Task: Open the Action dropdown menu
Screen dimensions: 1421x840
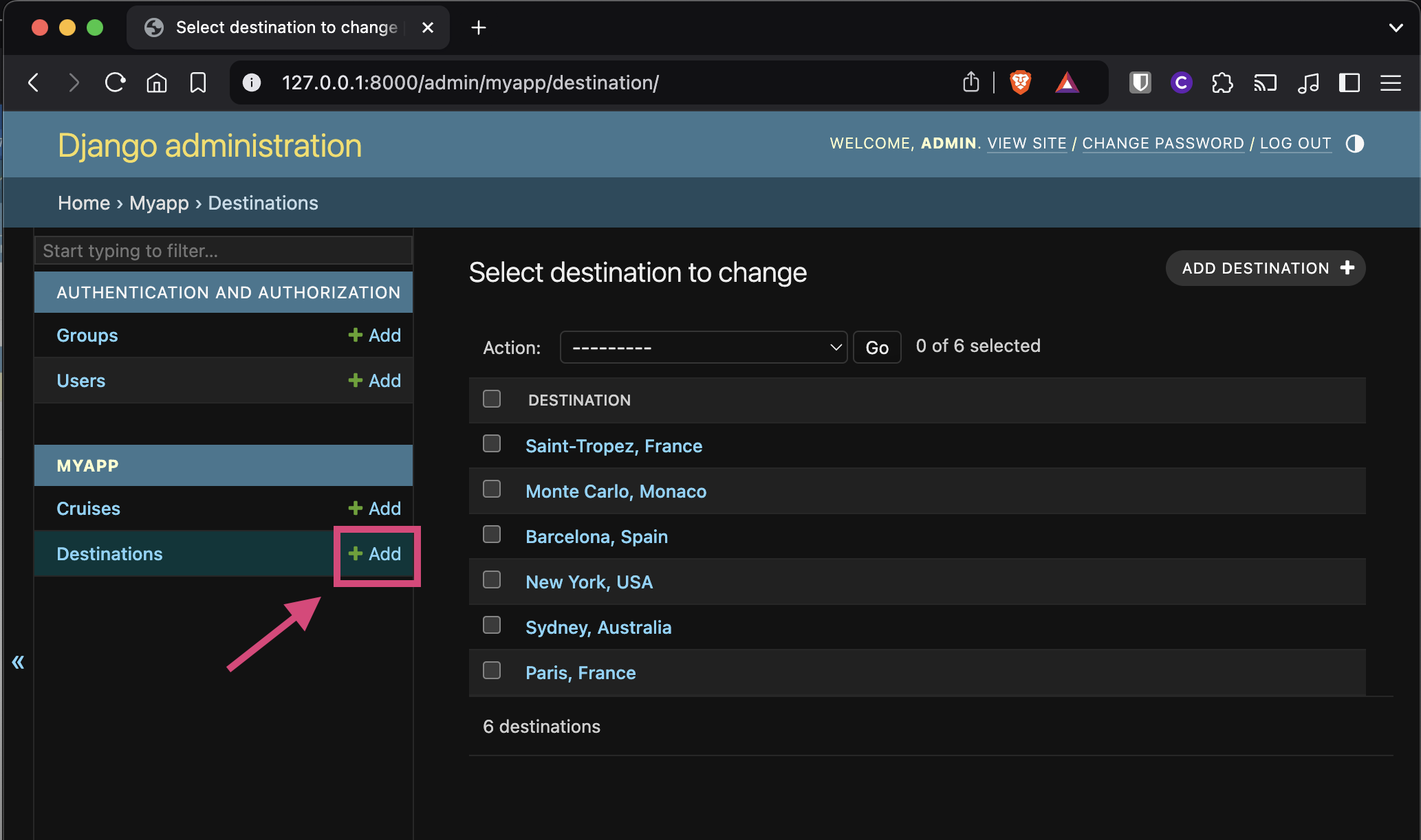Action: [x=703, y=348]
